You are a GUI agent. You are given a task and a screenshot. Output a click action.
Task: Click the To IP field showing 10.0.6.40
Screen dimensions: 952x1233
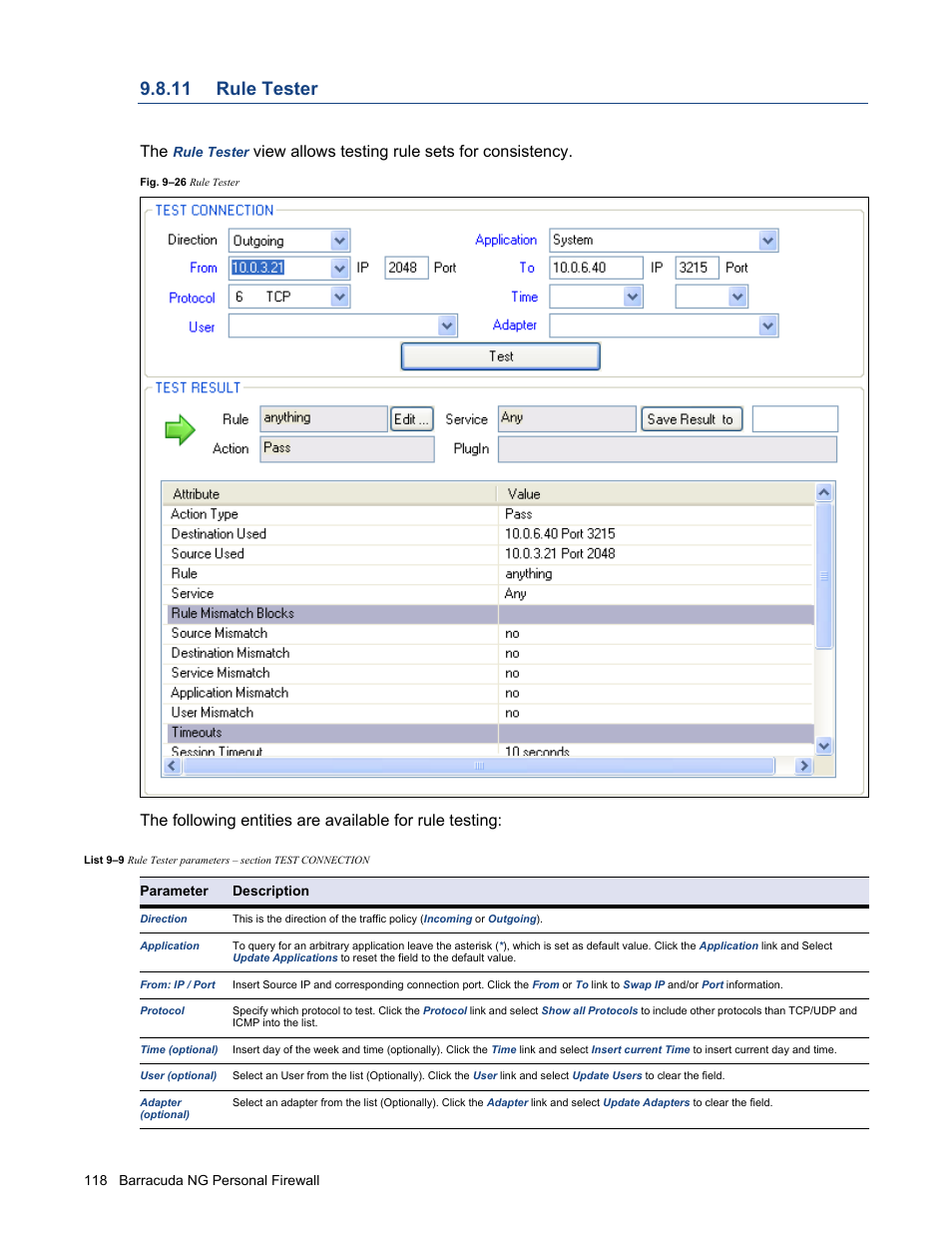tap(596, 268)
